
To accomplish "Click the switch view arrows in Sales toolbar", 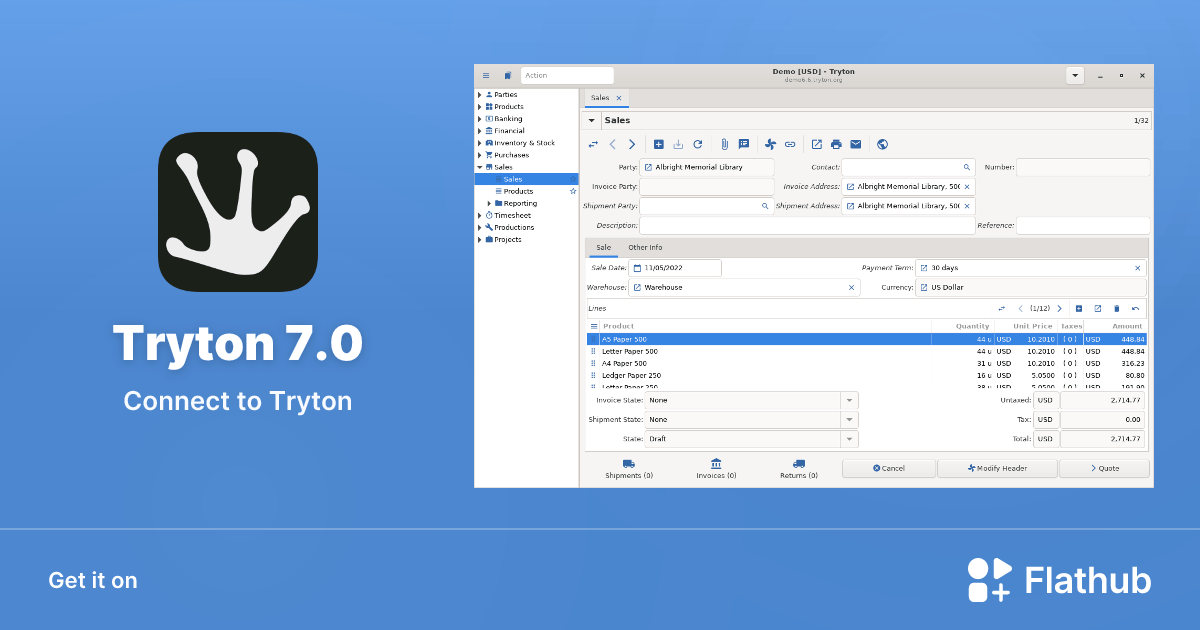I will [593, 144].
